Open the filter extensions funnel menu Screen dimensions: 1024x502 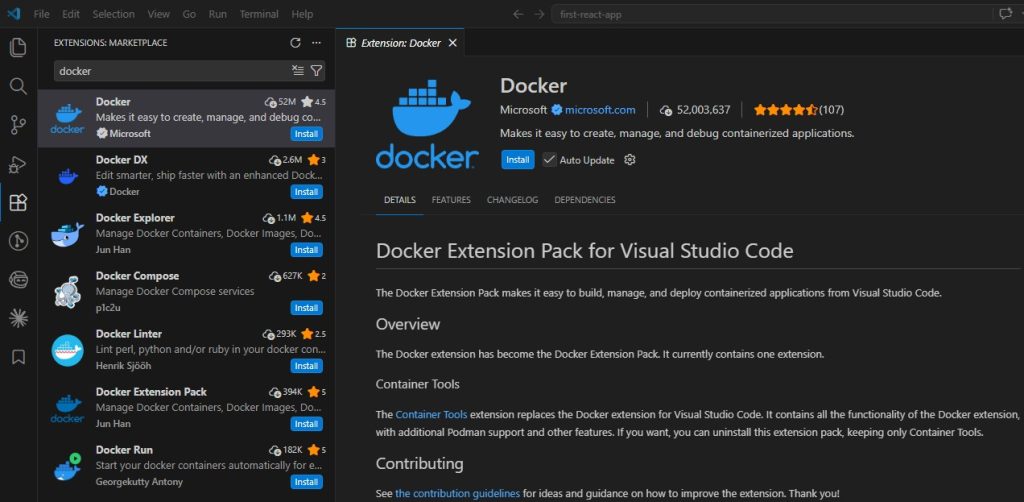pyautogui.click(x=316, y=71)
